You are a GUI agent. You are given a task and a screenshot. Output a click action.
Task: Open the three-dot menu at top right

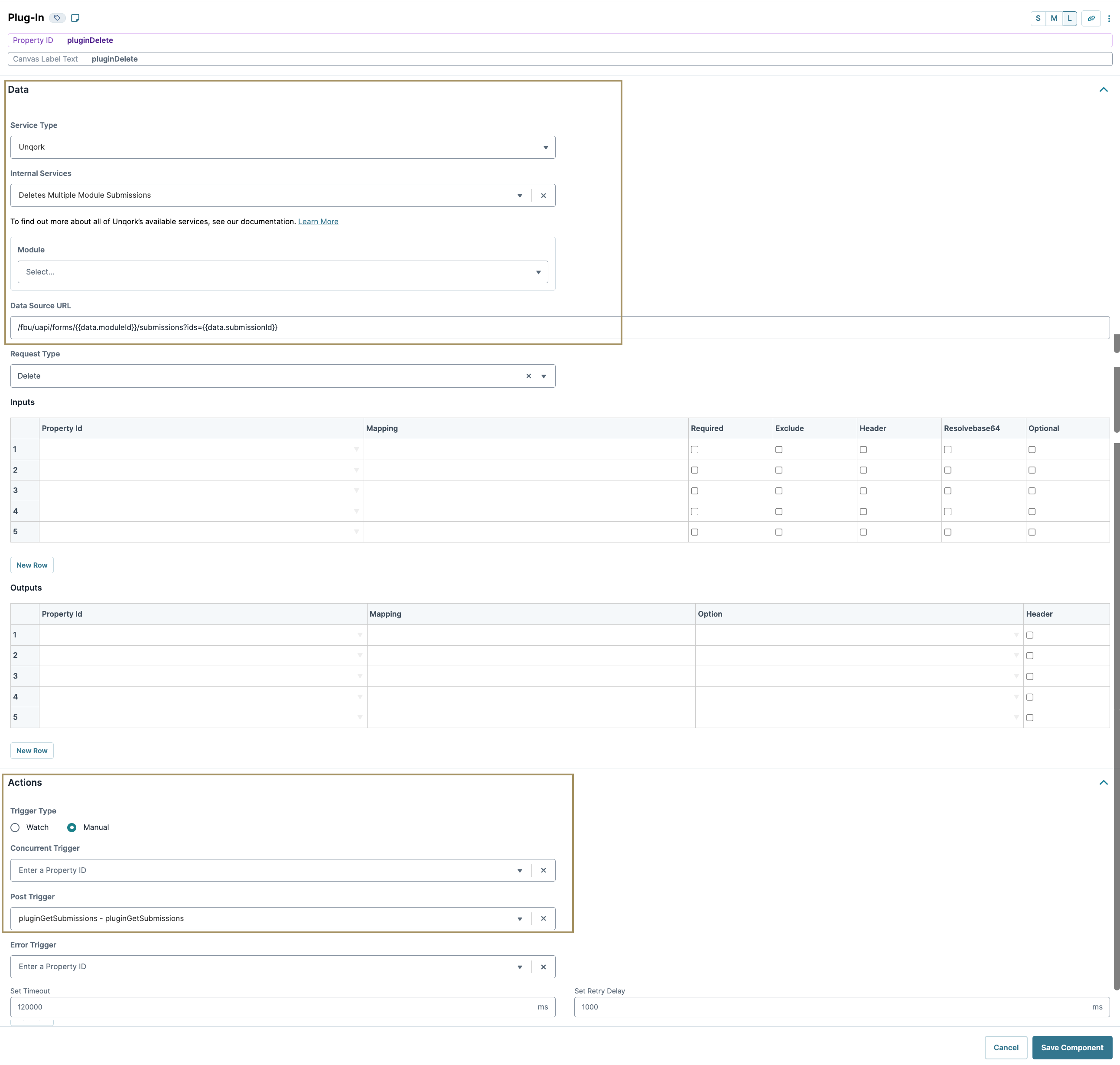point(1110,18)
